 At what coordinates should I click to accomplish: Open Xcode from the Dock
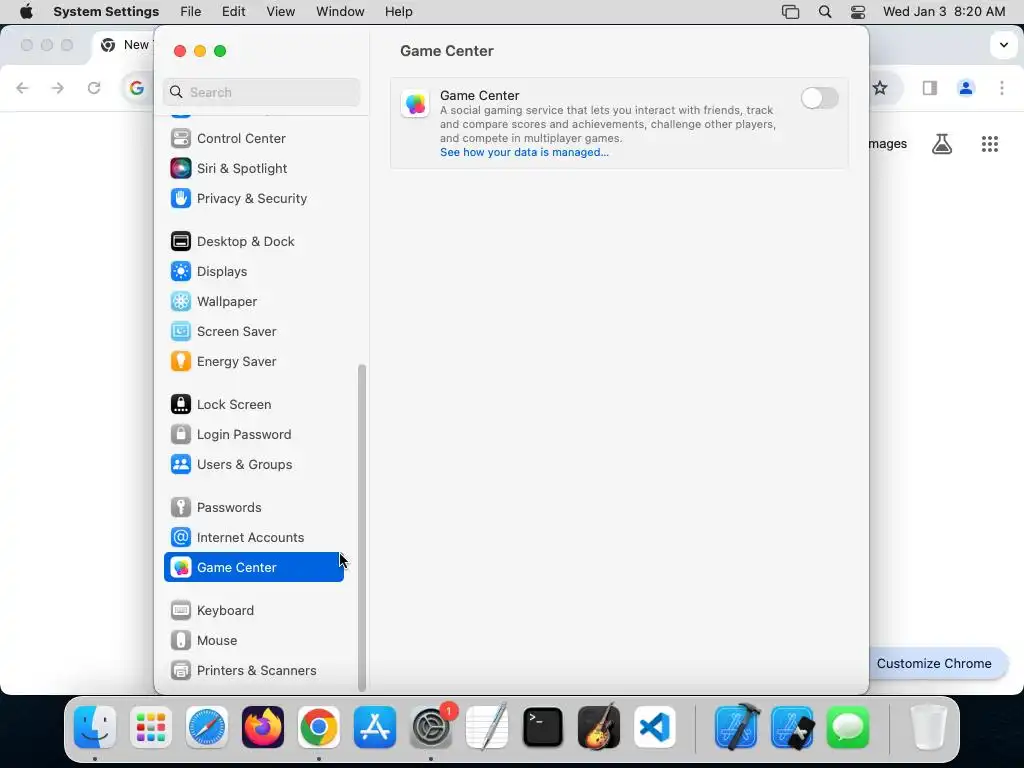[x=737, y=727]
